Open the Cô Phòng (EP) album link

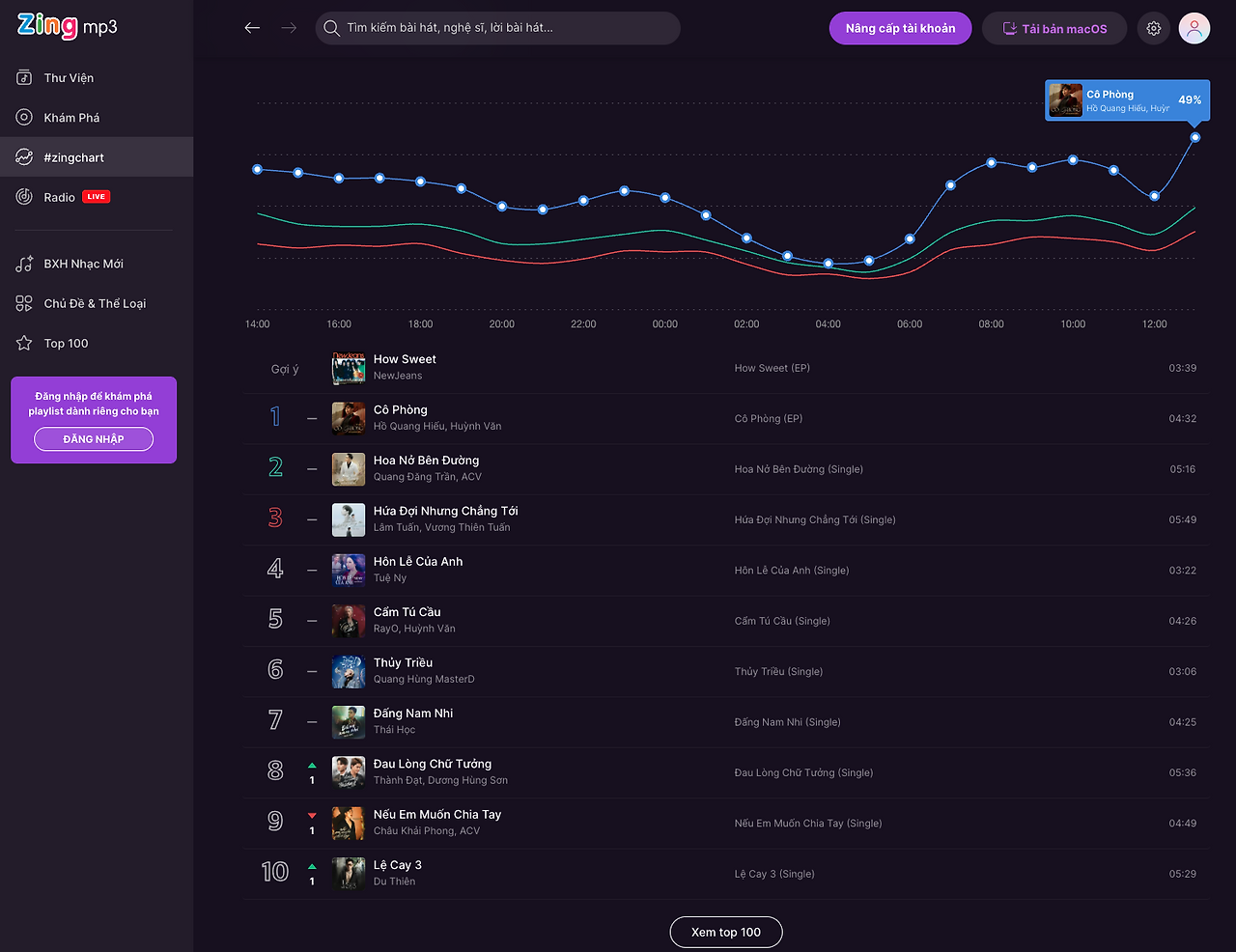(x=769, y=419)
